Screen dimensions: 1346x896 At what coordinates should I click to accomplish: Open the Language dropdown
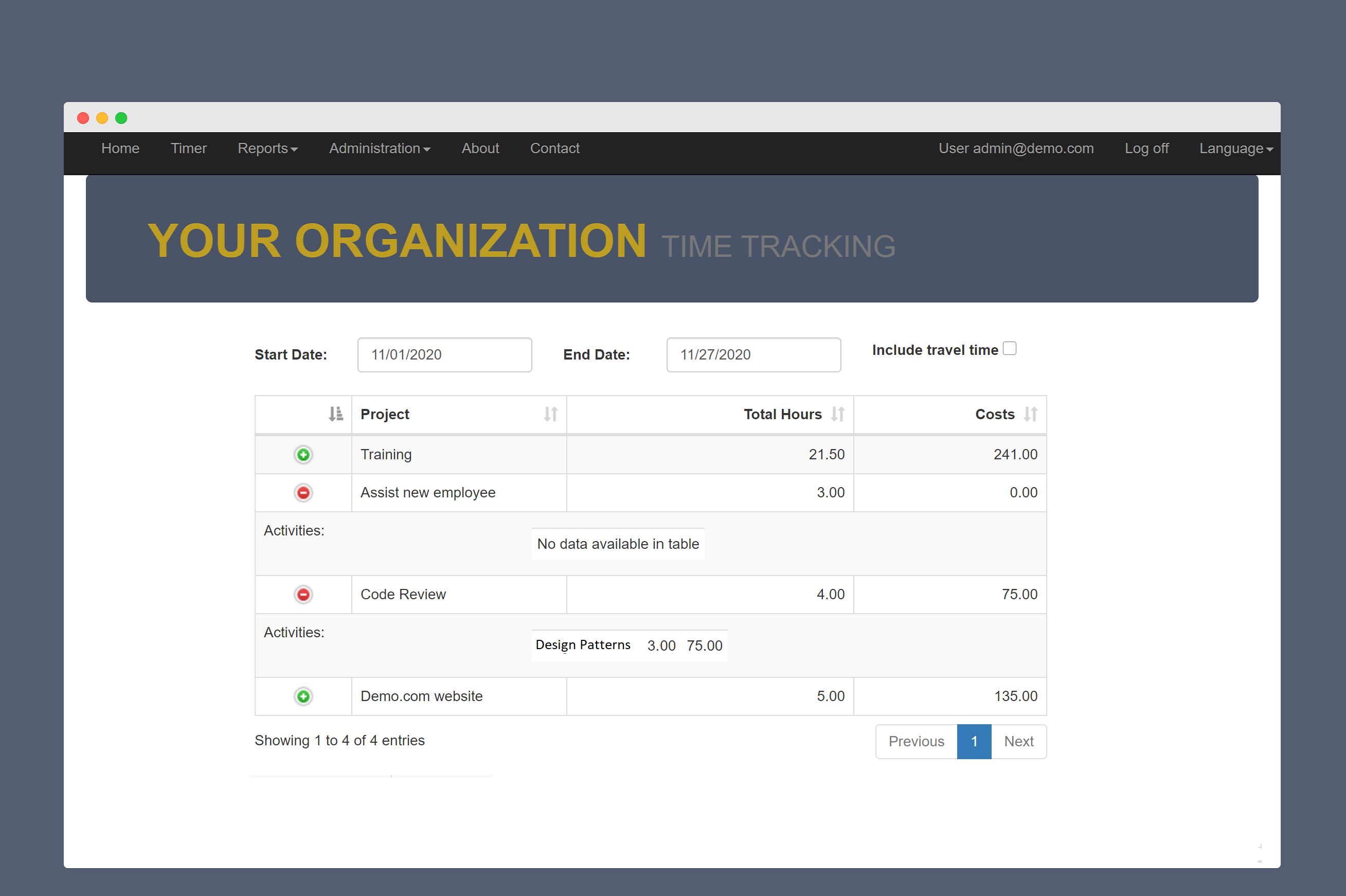pyautogui.click(x=1236, y=149)
